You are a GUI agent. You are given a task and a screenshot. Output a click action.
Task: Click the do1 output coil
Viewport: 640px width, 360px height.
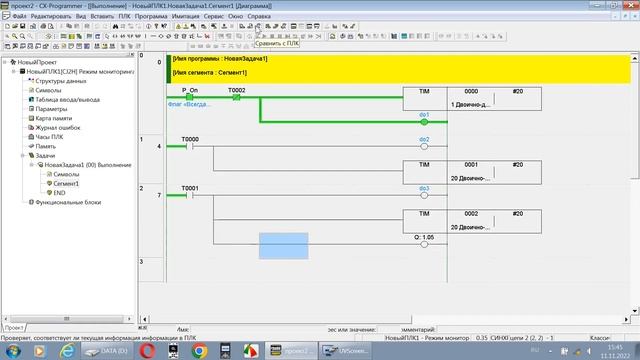coord(424,122)
